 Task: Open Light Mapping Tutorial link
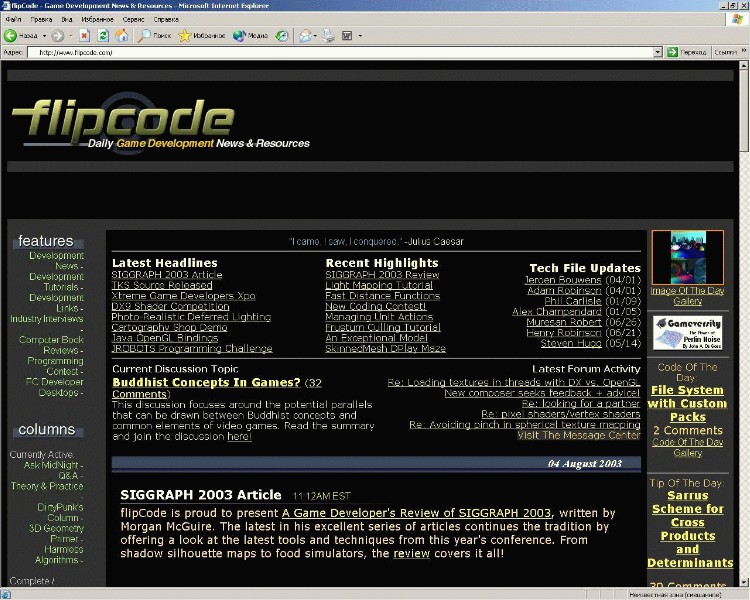pos(379,285)
